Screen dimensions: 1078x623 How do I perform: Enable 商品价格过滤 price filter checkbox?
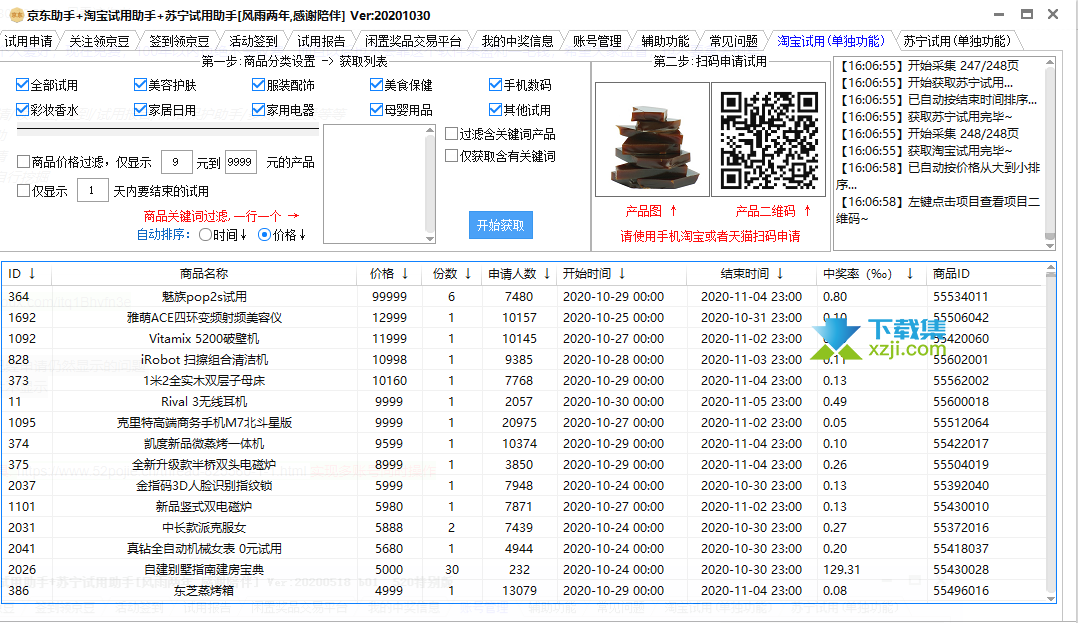click(x=23, y=162)
